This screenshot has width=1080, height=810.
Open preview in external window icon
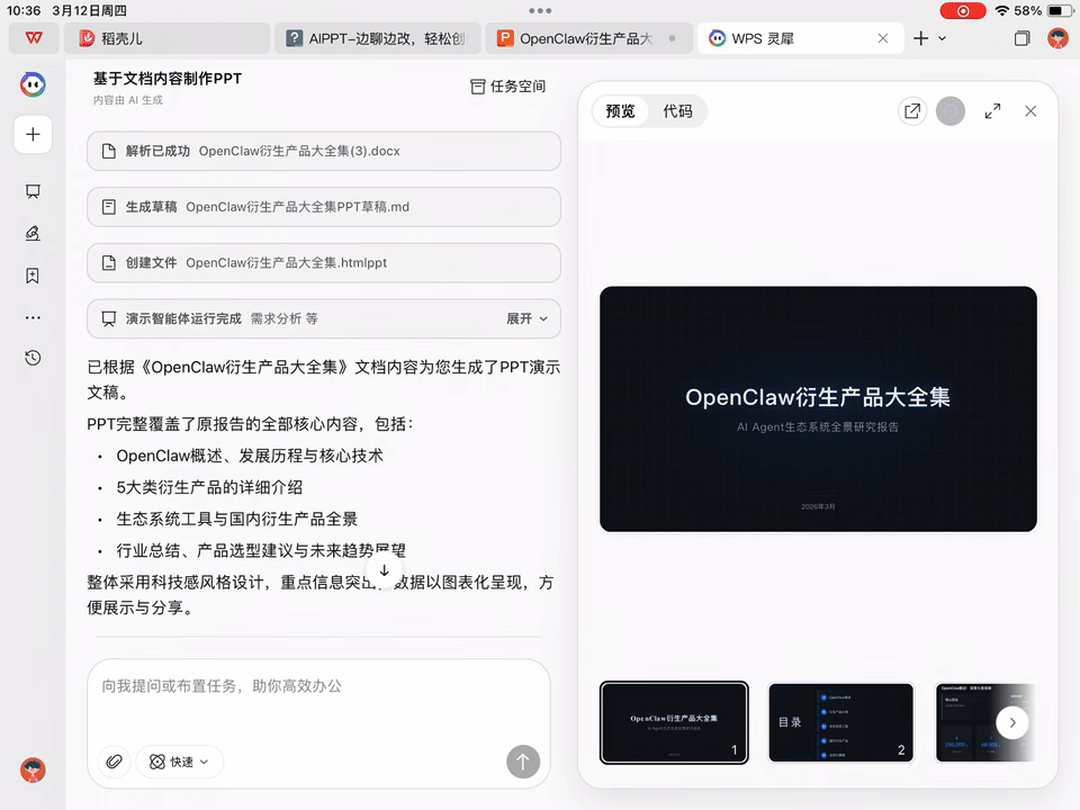912,111
